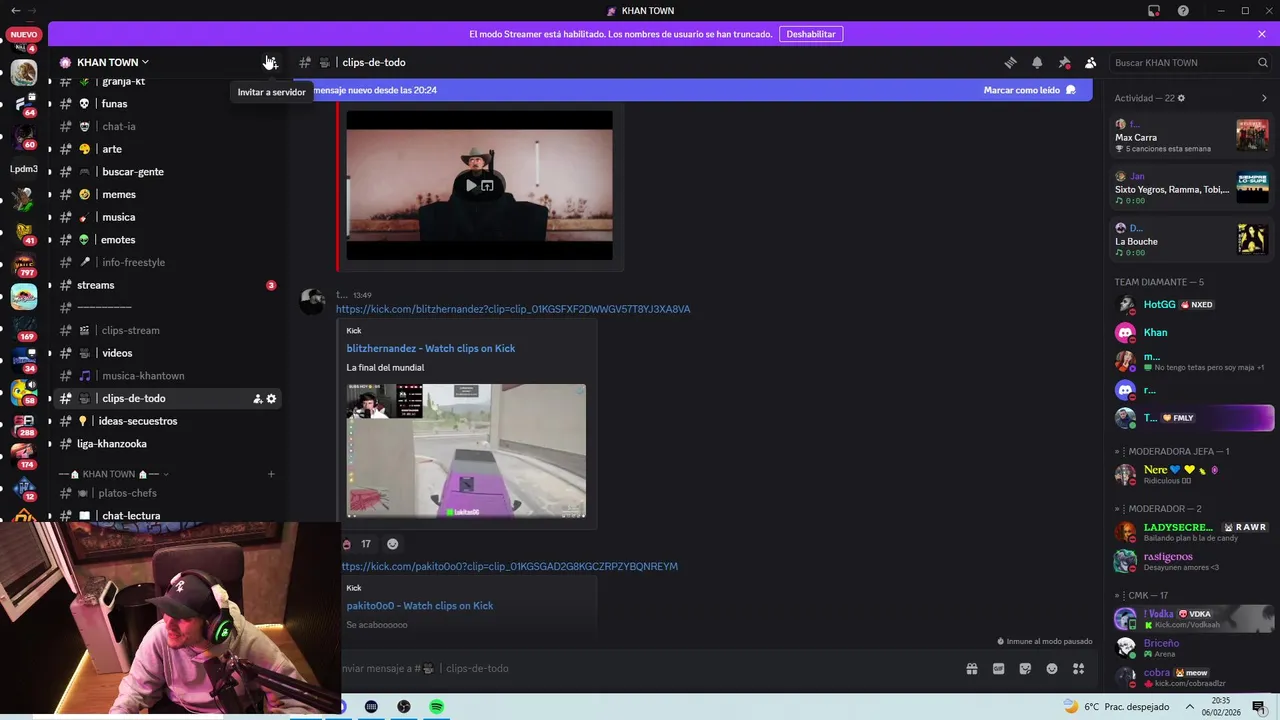1280x720 pixels.
Task: Click the Actividad settings gear icon
Action: click(1181, 98)
